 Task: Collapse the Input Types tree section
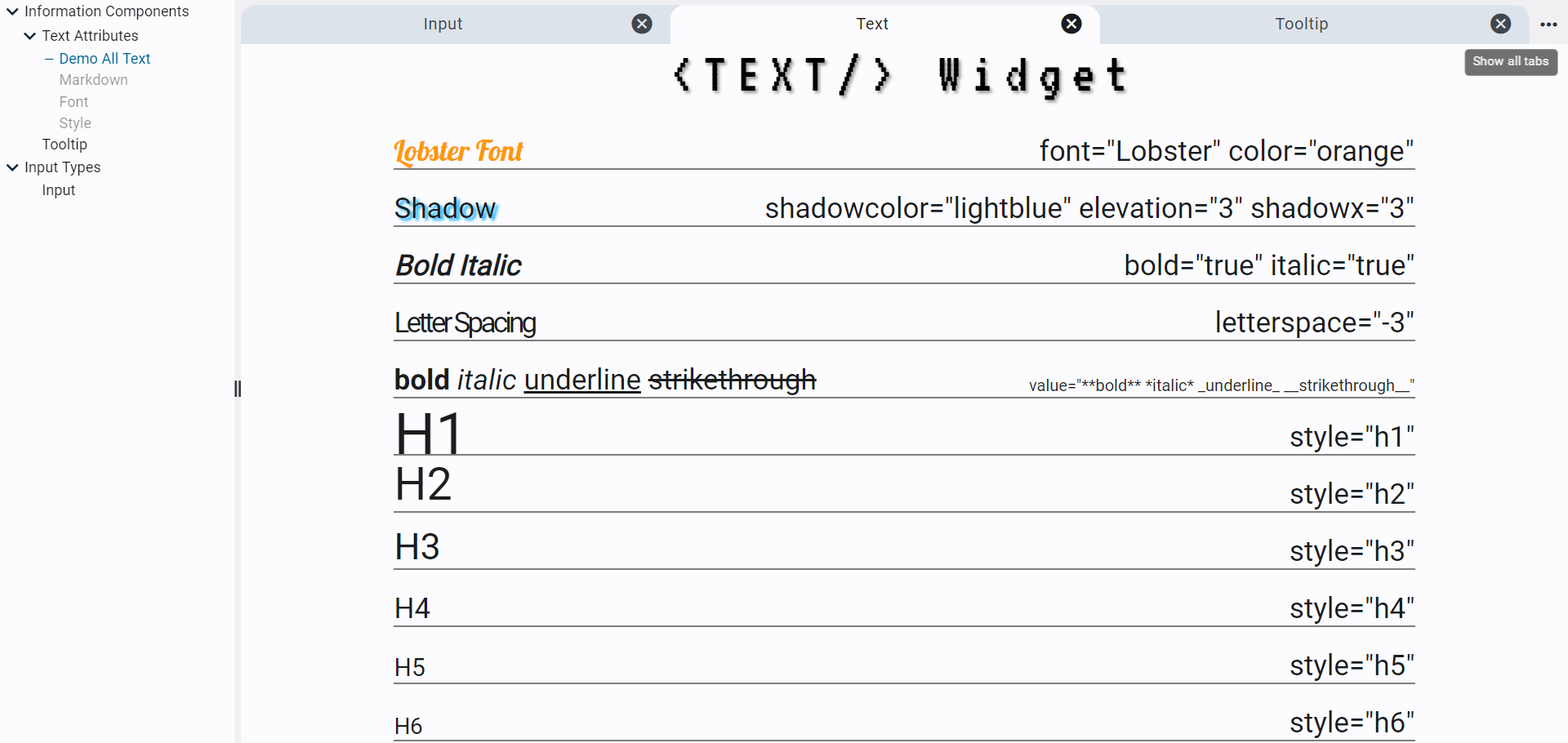click(12, 167)
